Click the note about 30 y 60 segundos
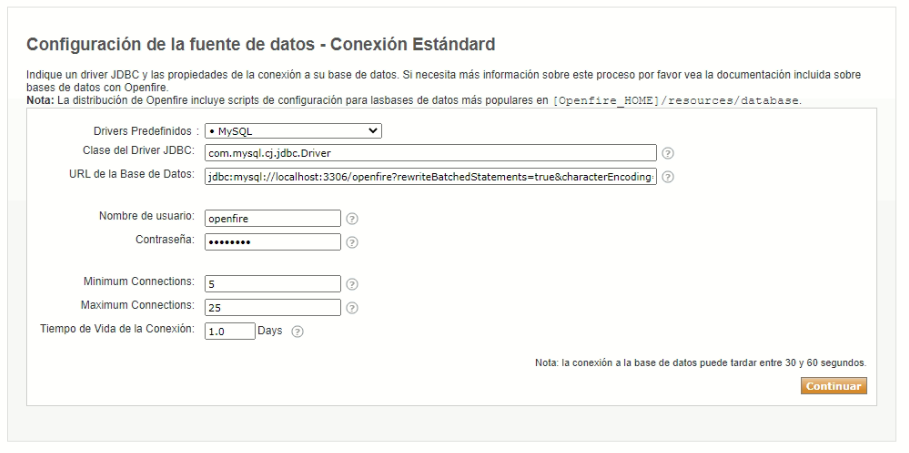 [x=700, y=362]
